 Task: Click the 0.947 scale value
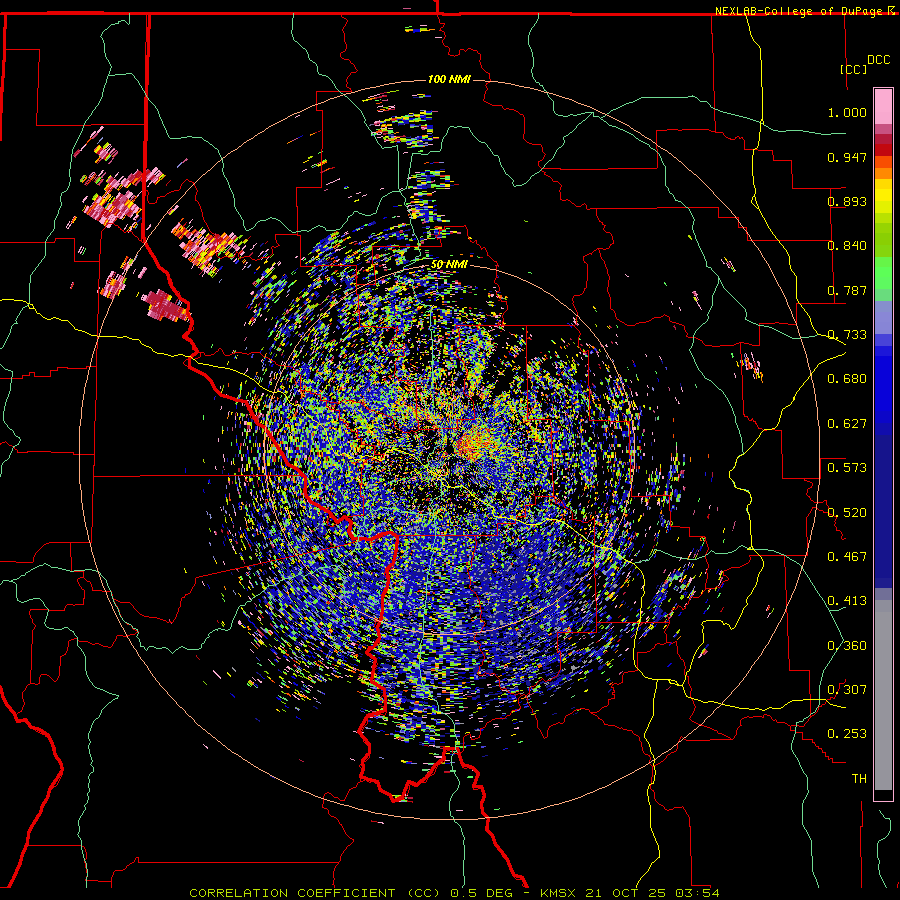click(x=847, y=157)
